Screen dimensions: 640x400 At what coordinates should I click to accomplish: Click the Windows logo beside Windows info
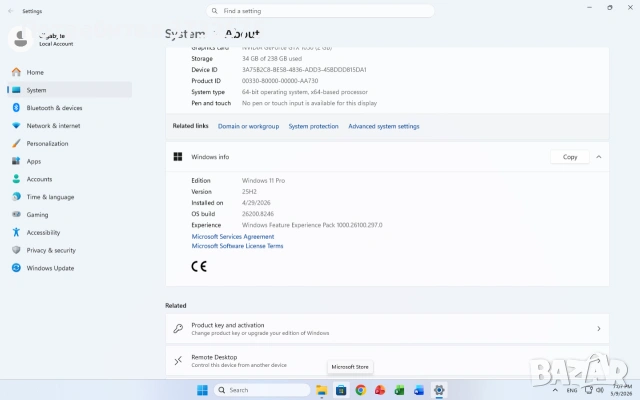[178, 157]
